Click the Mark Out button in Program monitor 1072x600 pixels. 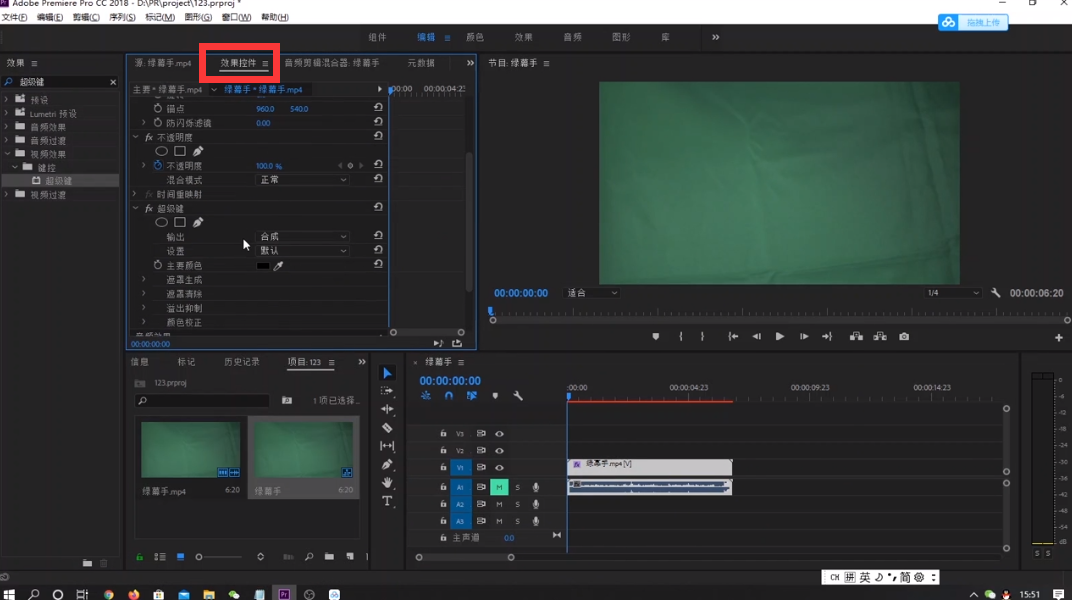point(702,336)
